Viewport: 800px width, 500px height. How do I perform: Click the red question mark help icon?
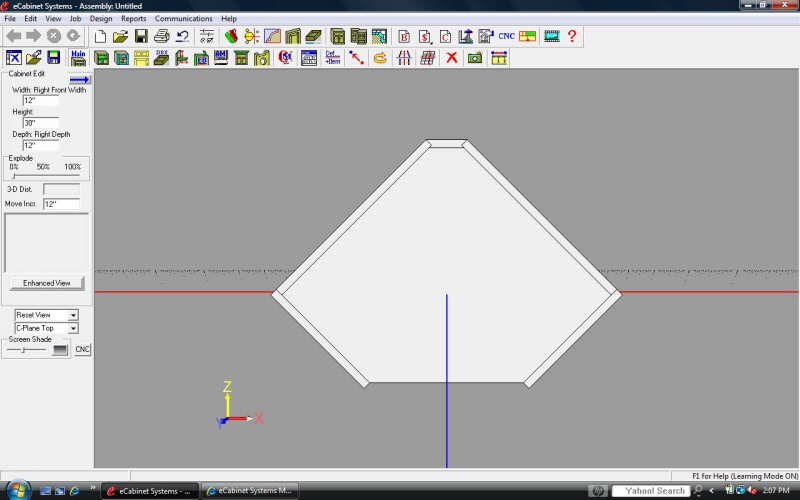[572, 36]
